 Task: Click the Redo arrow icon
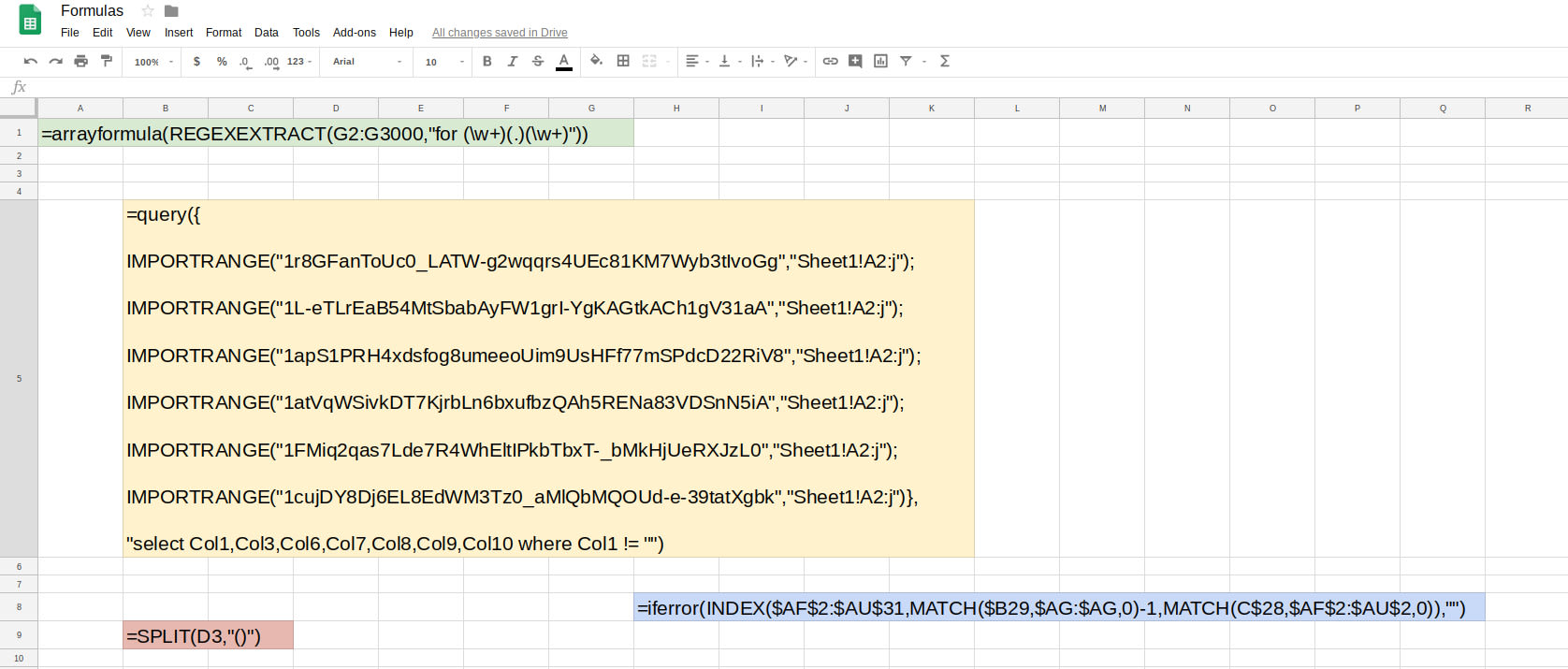(x=56, y=61)
